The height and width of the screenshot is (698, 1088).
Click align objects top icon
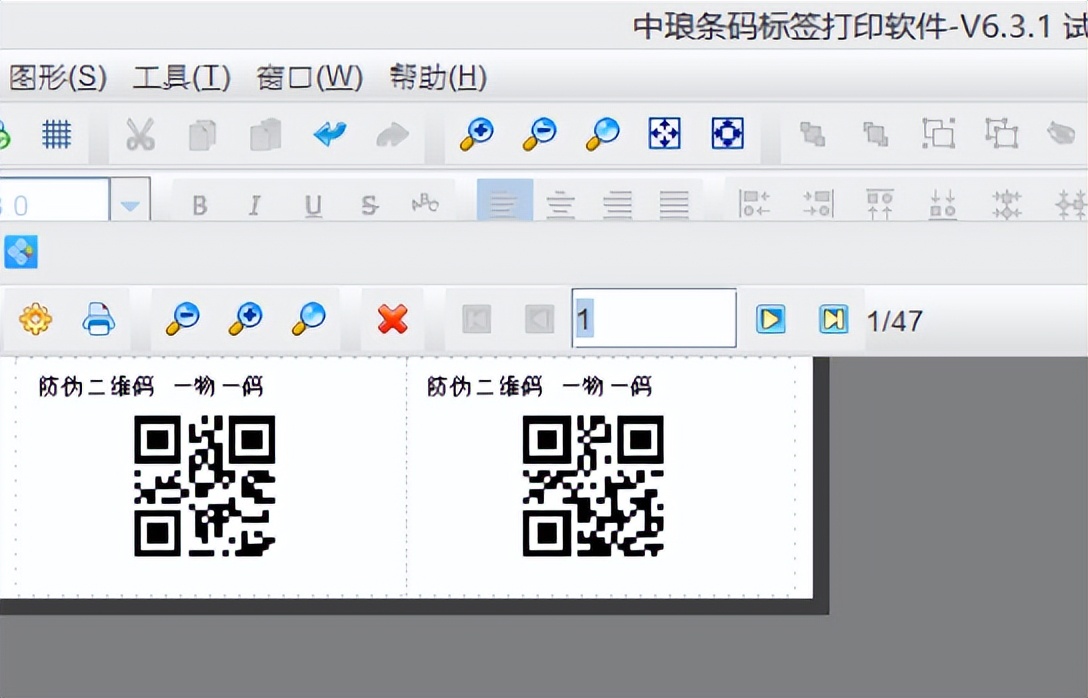(880, 204)
